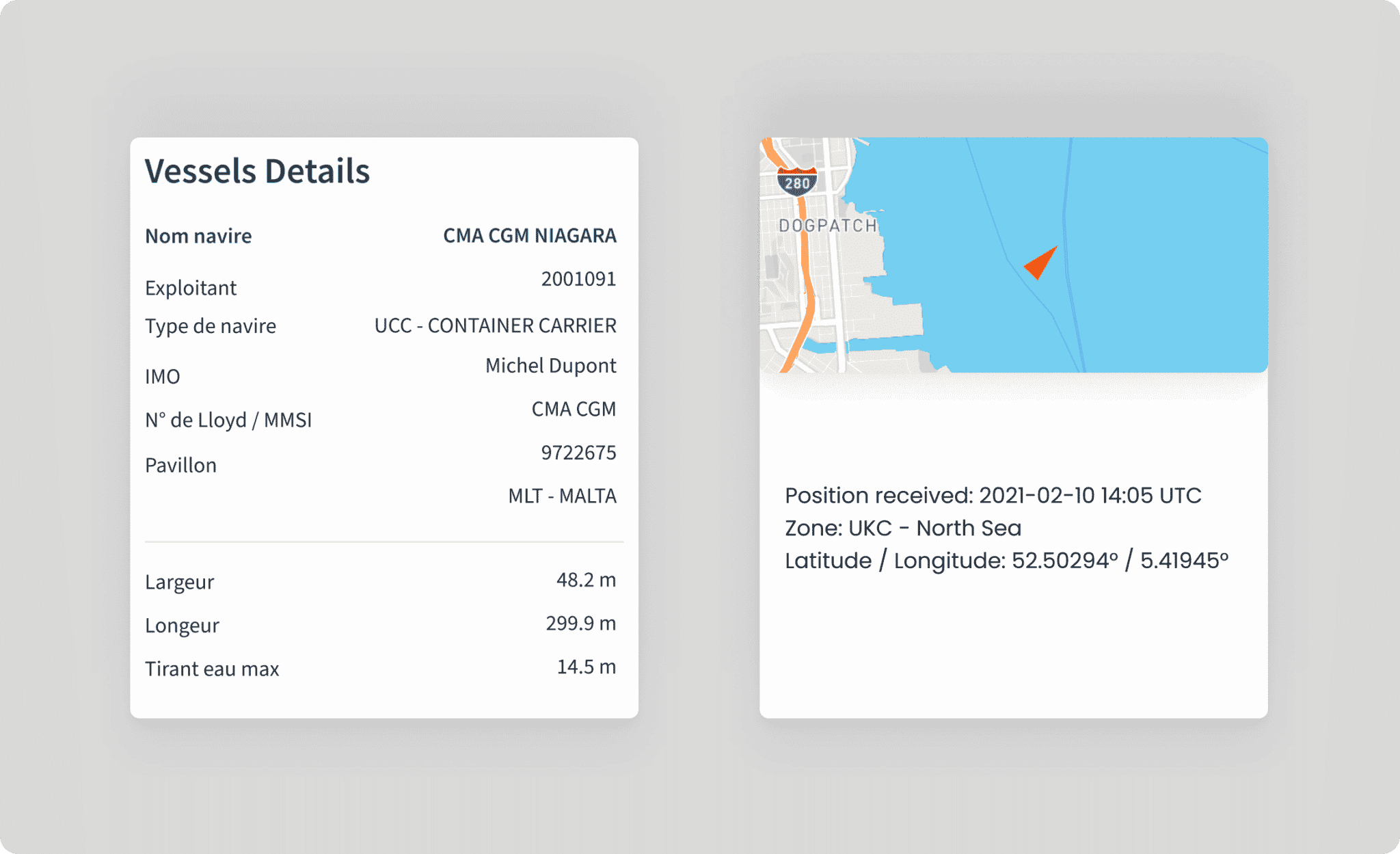Click the Zone UKC - North Sea text
This screenshot has height=854, width=1400.
point(902,527)
